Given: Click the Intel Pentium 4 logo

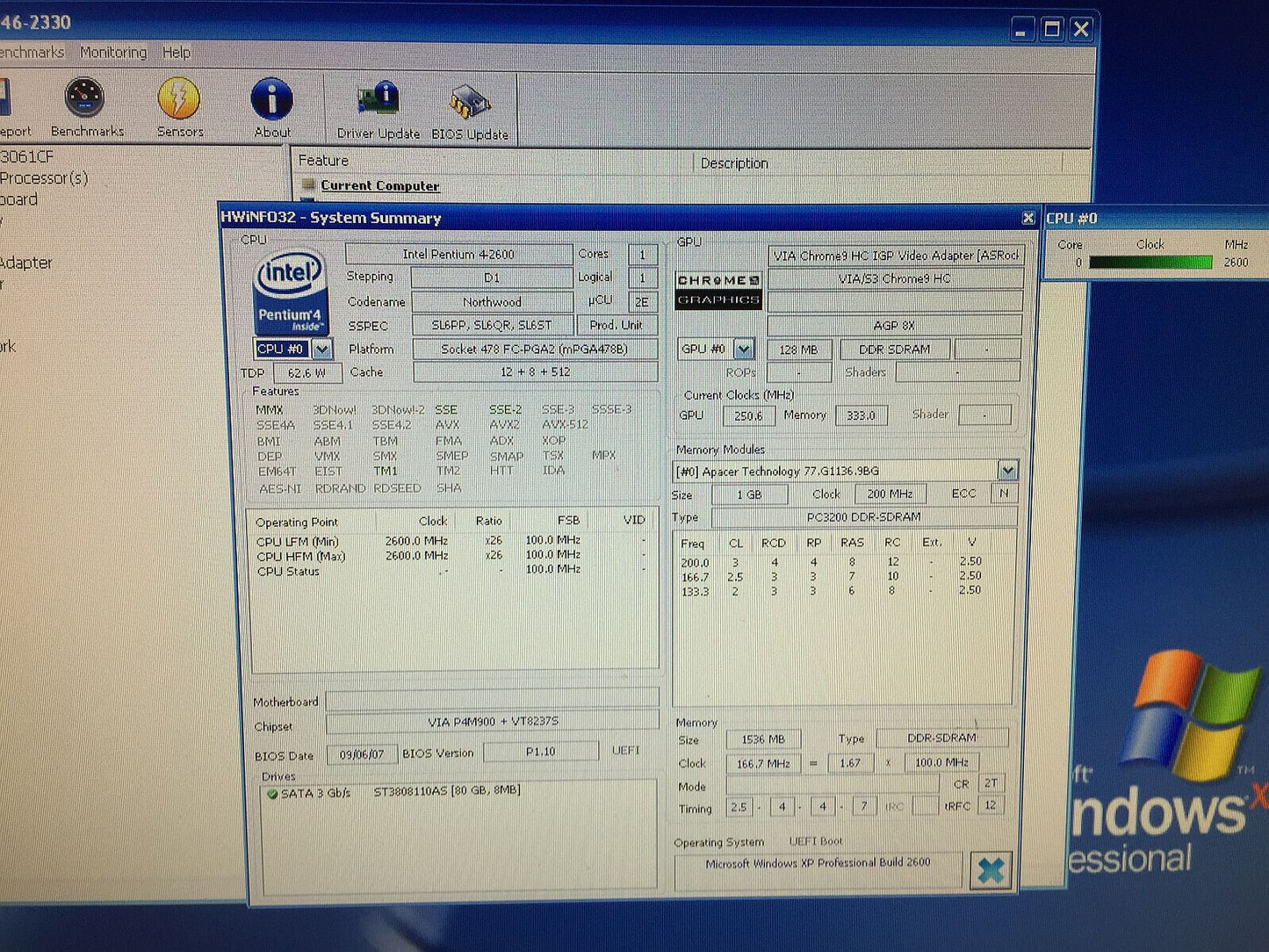Looking at the screenshot, I should click(291, 292).
